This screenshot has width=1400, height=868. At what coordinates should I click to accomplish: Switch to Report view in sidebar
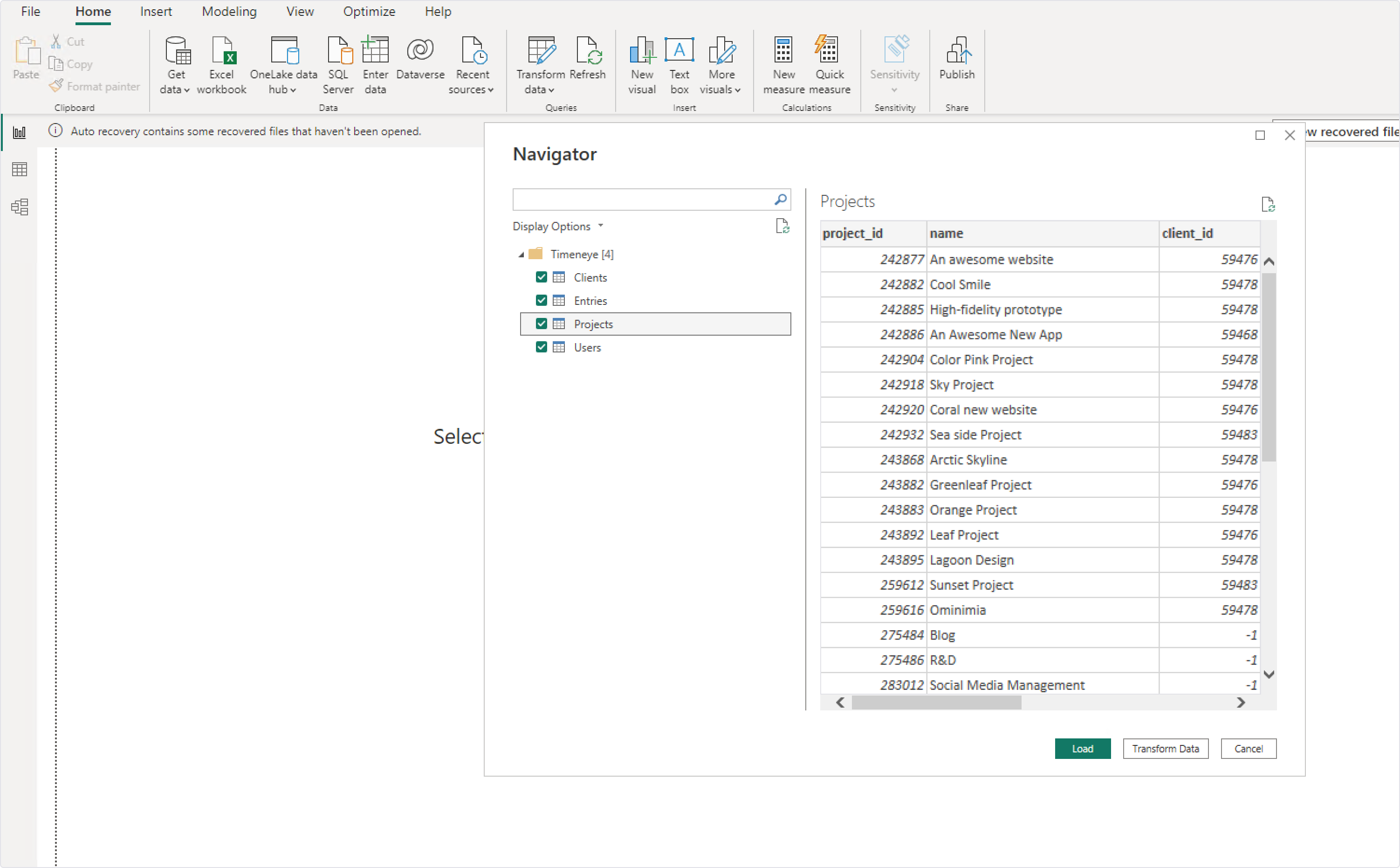[20, 132]
